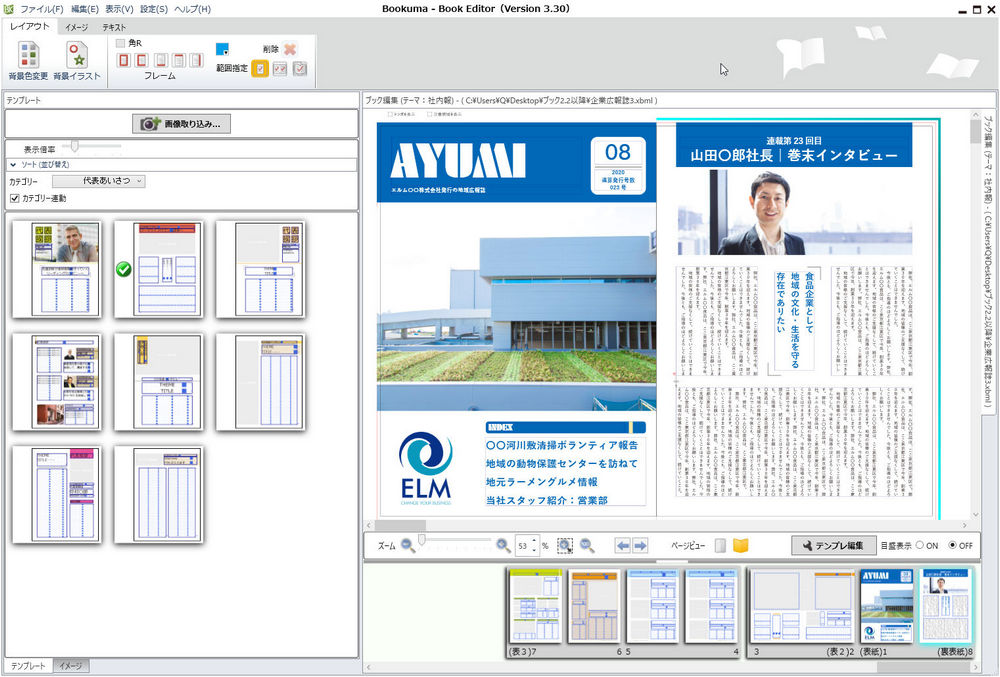
Task: Click the AYUMI magazine title on cover
Action: click(x=458, y=161)
